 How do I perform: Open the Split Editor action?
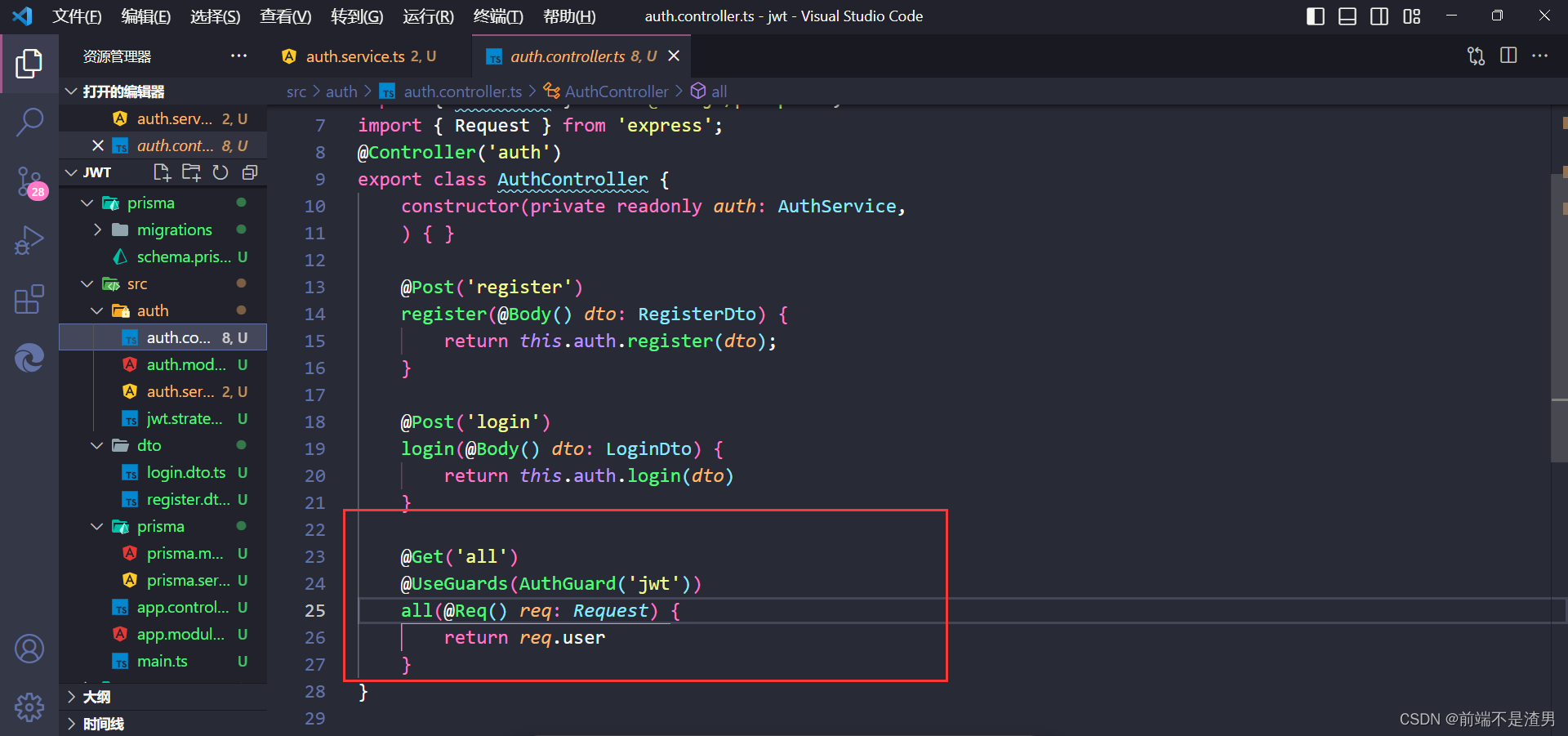coord(1508,56)
